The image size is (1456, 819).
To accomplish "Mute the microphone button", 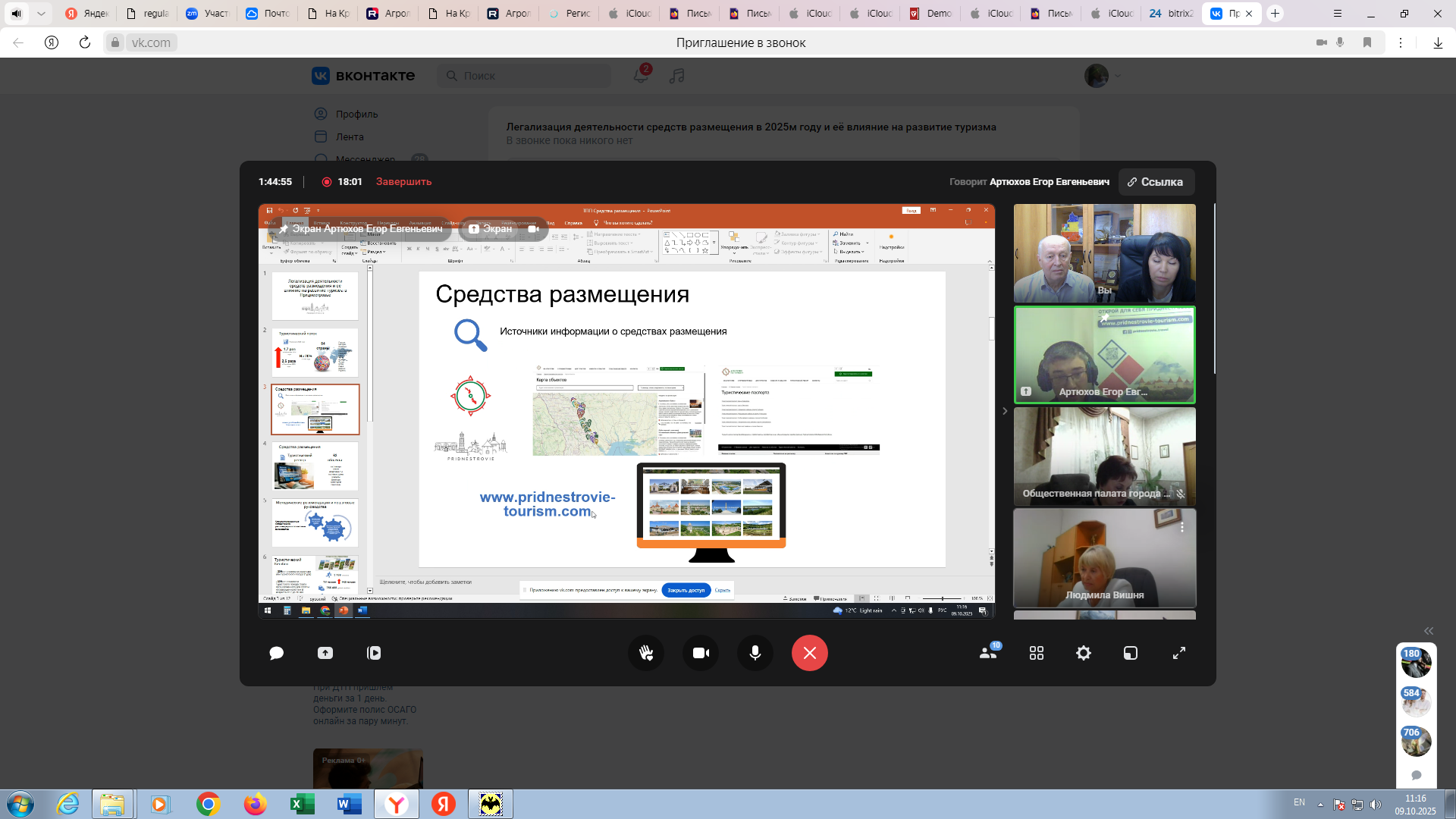I will (755, 653).
